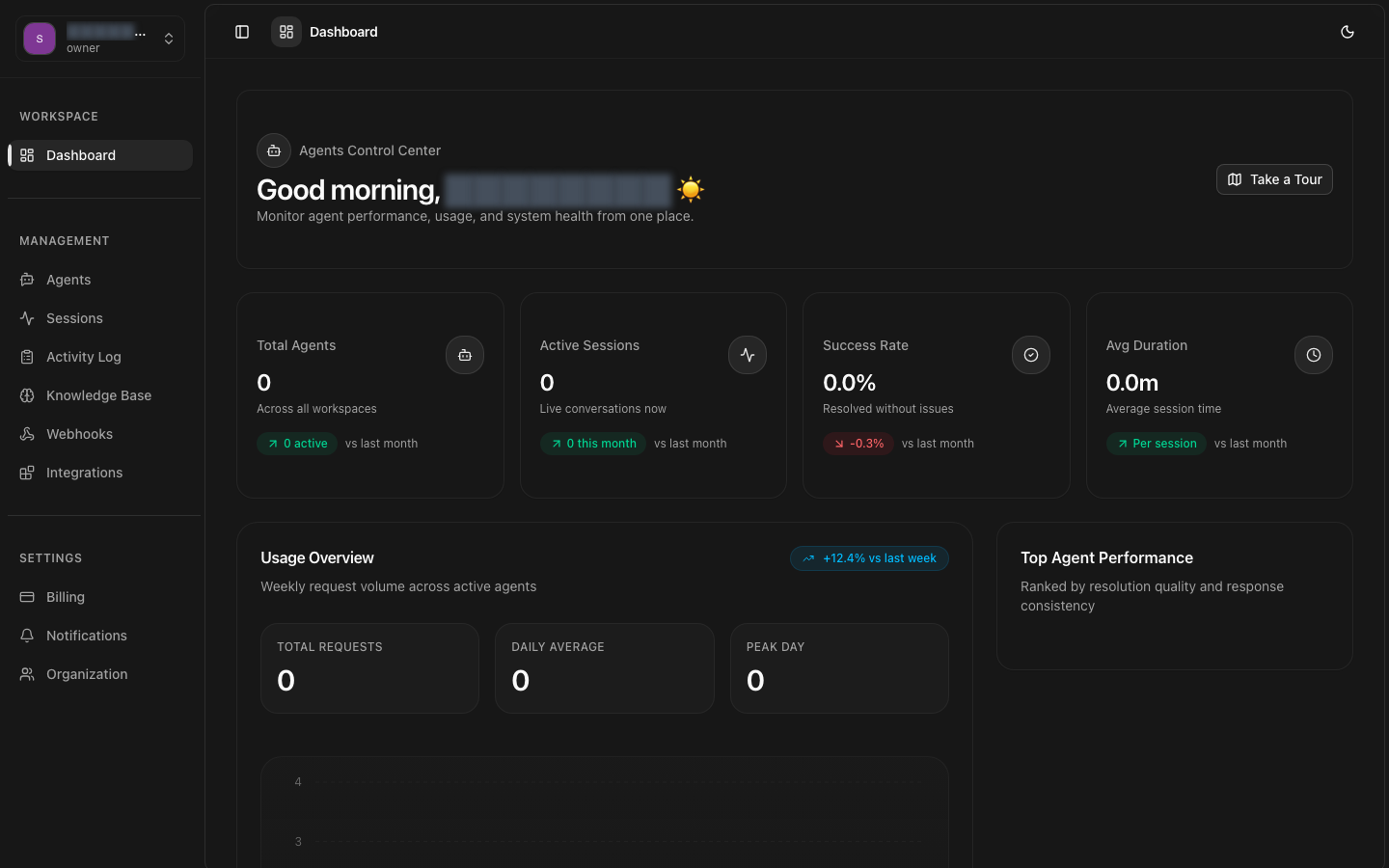The height and width of the screenshot is (868, 1389).
Task: Click the "Live conversations now" text
Action: (x=603, y=409)
